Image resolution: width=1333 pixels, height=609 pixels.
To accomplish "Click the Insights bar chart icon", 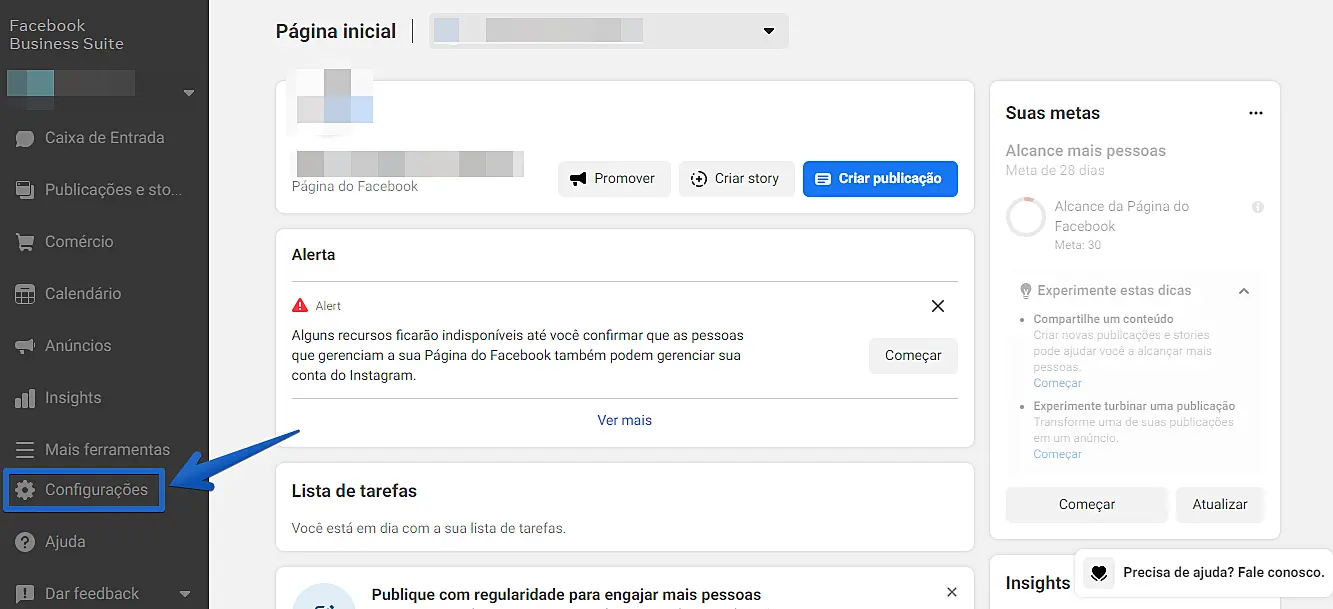I will pos(25,398).
